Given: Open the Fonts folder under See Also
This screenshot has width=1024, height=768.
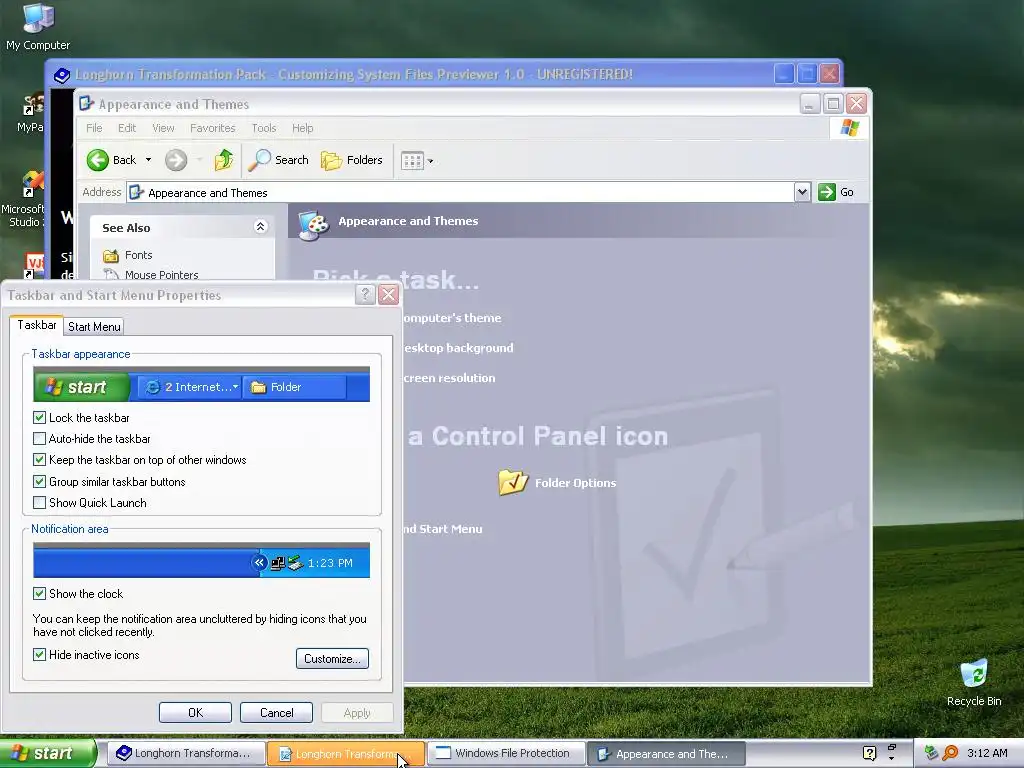Looking at the screenshot, I should pyautogui.click(x=128, y=255).
